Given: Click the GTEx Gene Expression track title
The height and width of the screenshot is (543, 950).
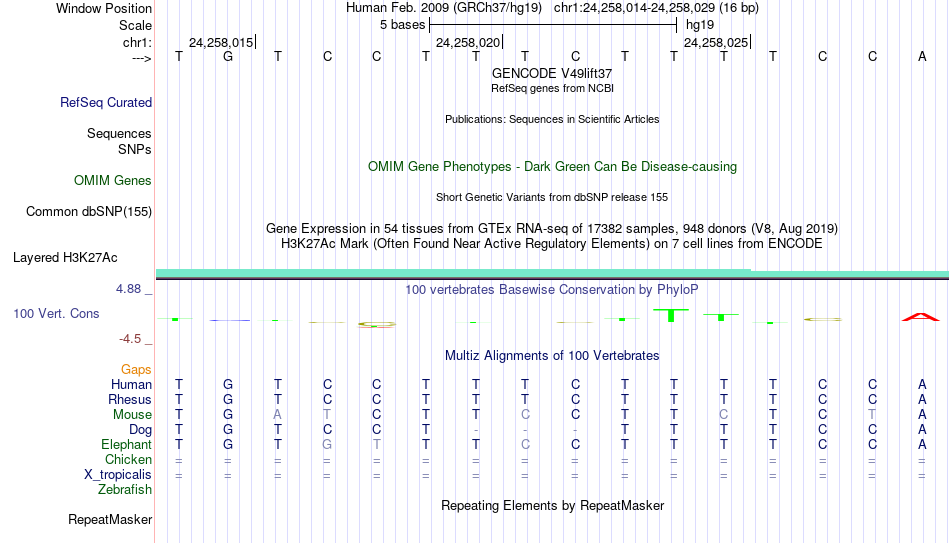Looking at the screenshot, I should click(552, 228).
